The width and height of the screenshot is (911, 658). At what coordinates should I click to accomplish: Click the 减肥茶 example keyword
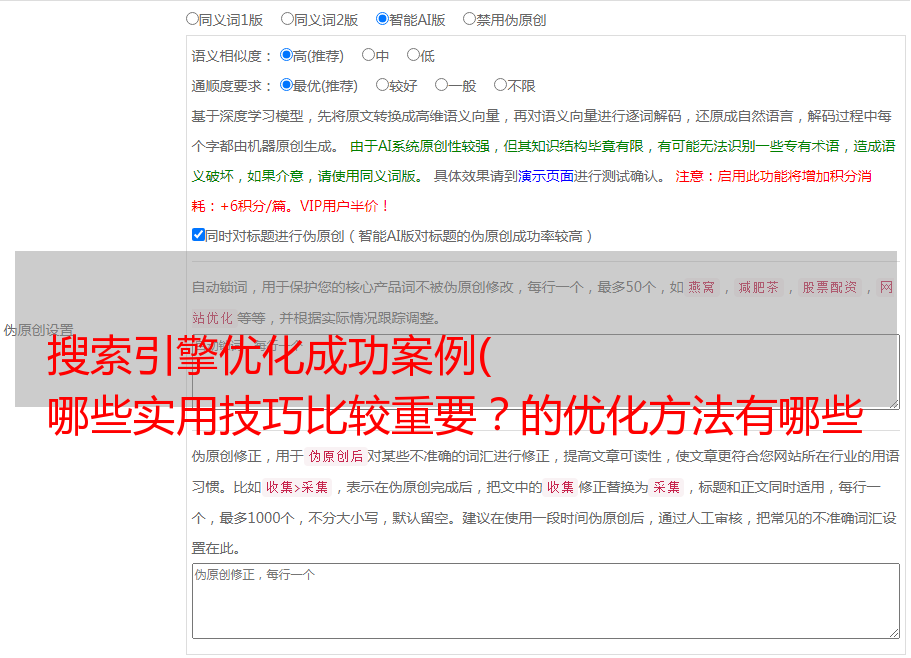click(758, 287)
